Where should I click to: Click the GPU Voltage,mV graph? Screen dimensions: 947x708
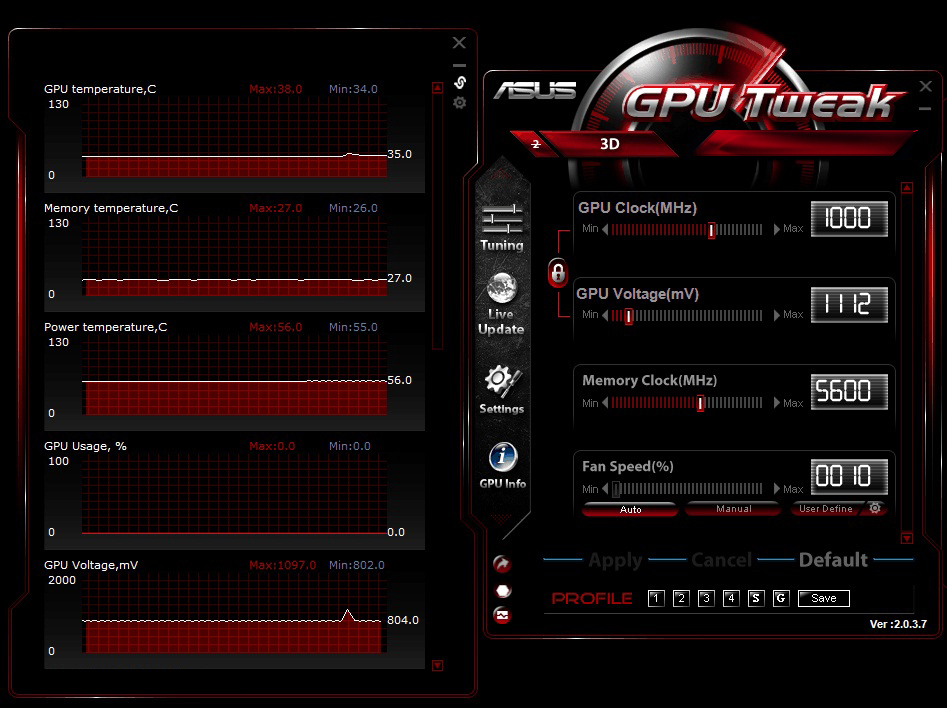[x=234, y=614]
